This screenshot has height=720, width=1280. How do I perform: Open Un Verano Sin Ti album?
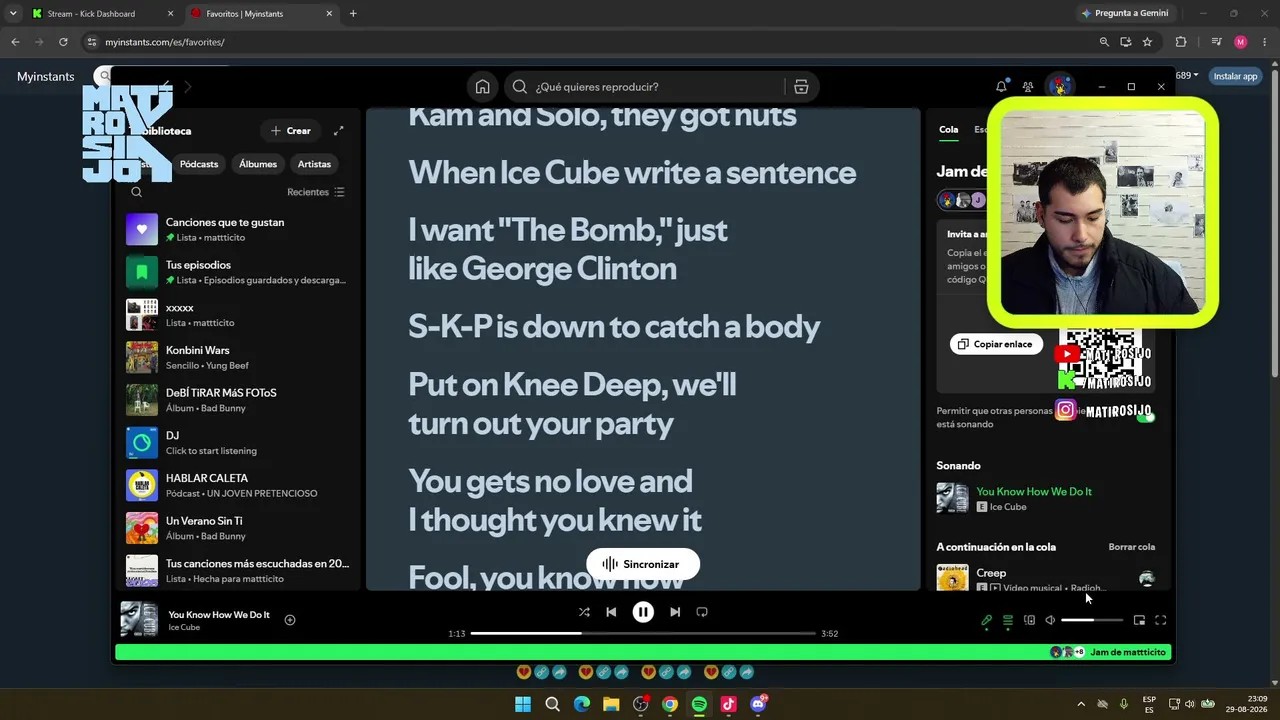(x=237, y=528)
